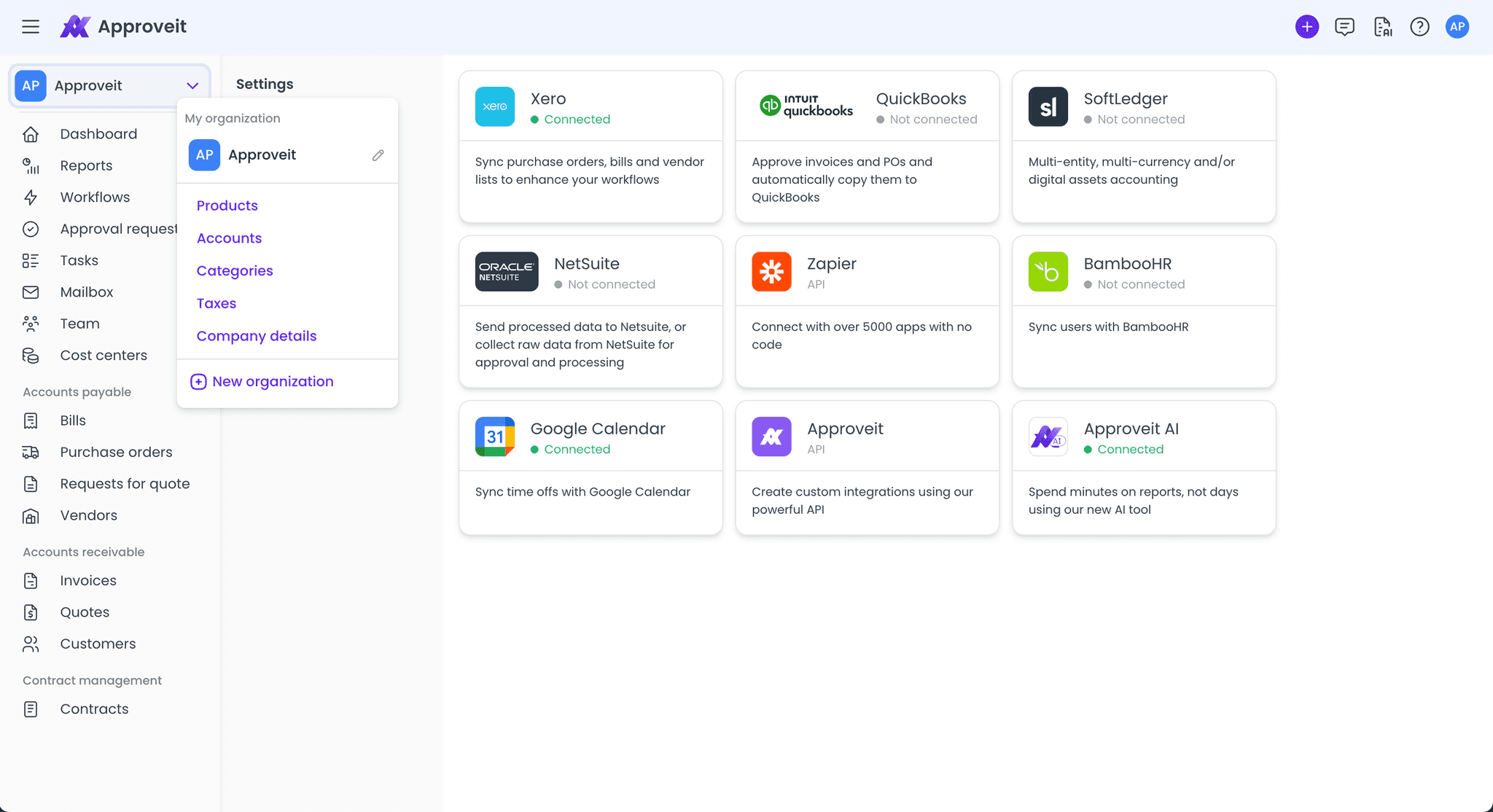The image size is (1493, 812).
Task: Select the Workflows icon in the sidebar
Action: tap(31, 198)
